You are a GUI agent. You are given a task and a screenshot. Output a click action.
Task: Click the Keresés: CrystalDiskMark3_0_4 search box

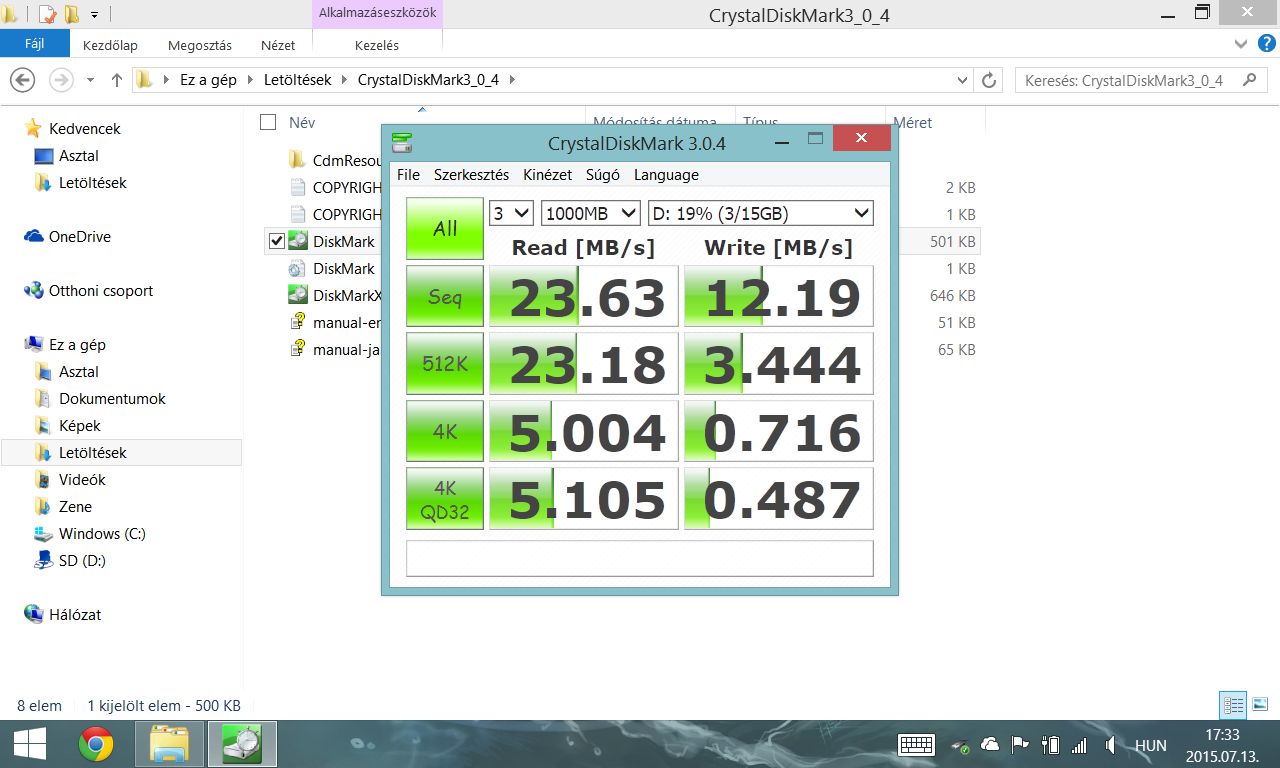pos(1141,80)
